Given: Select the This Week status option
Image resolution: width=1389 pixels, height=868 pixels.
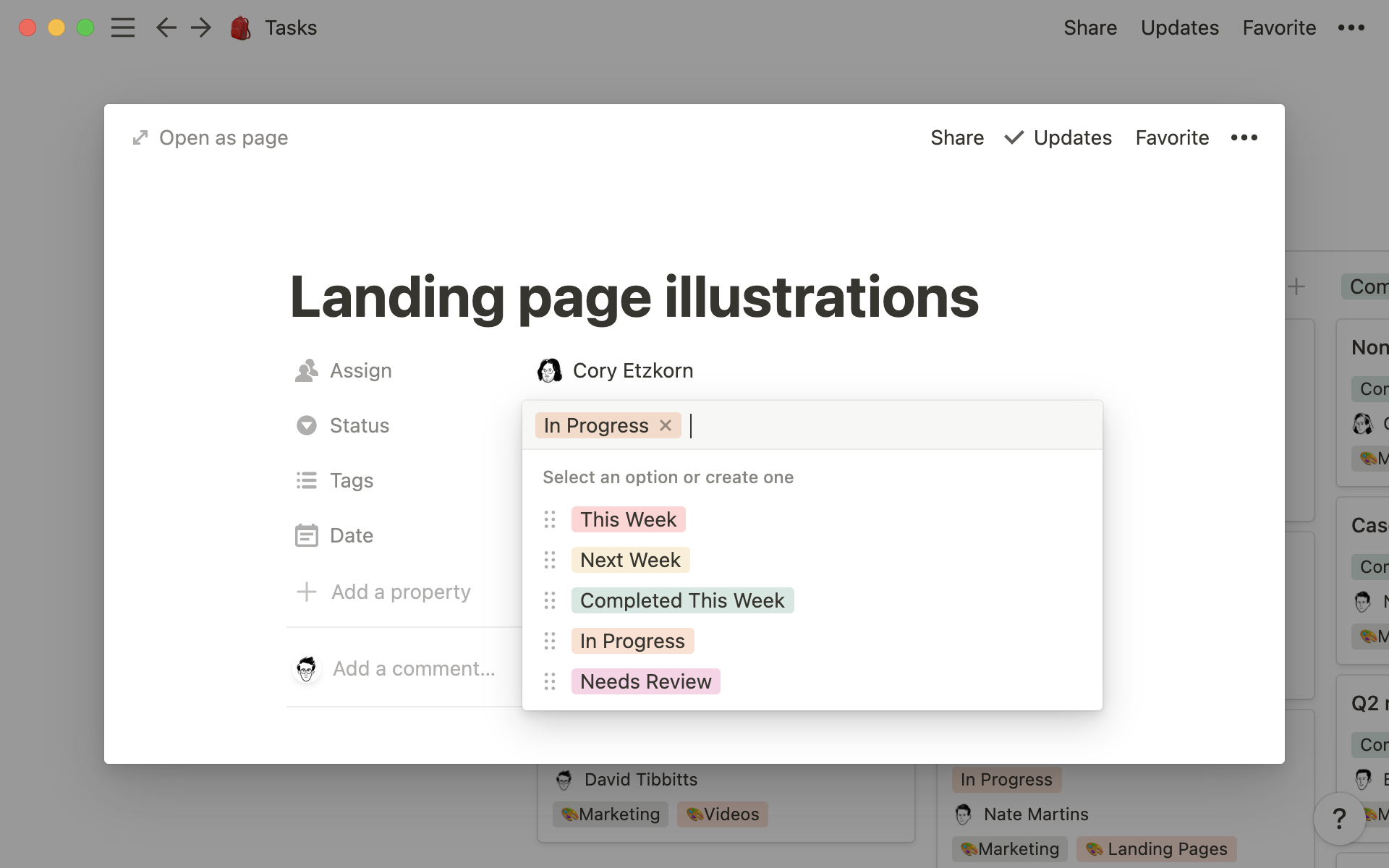Looking at the screenshot, I should (628, 518).
